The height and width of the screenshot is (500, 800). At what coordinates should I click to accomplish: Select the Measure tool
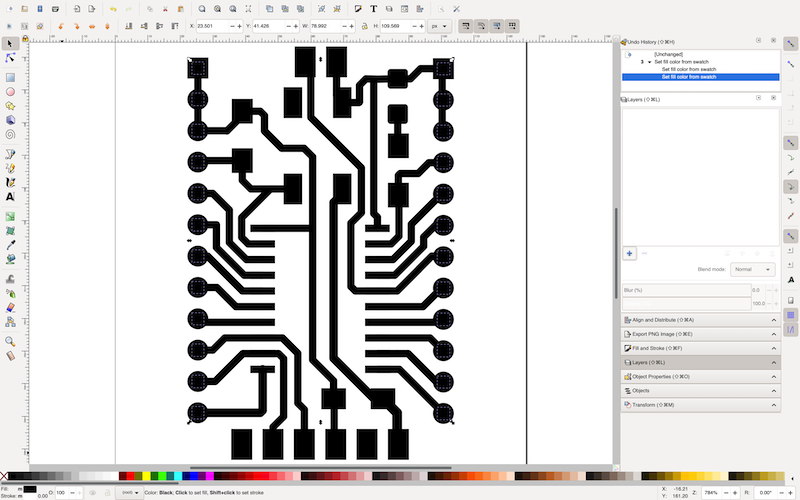click(10, 356)
